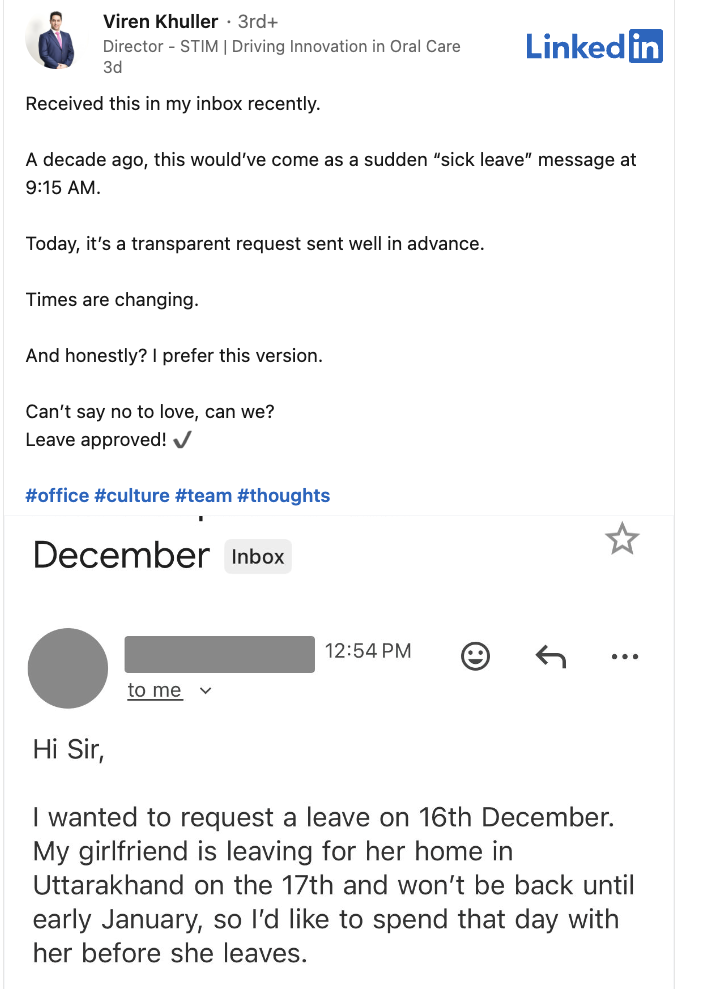Screen dimensions: 716x989
Task: Visit the #team hashtag
Action: point(203,495)
